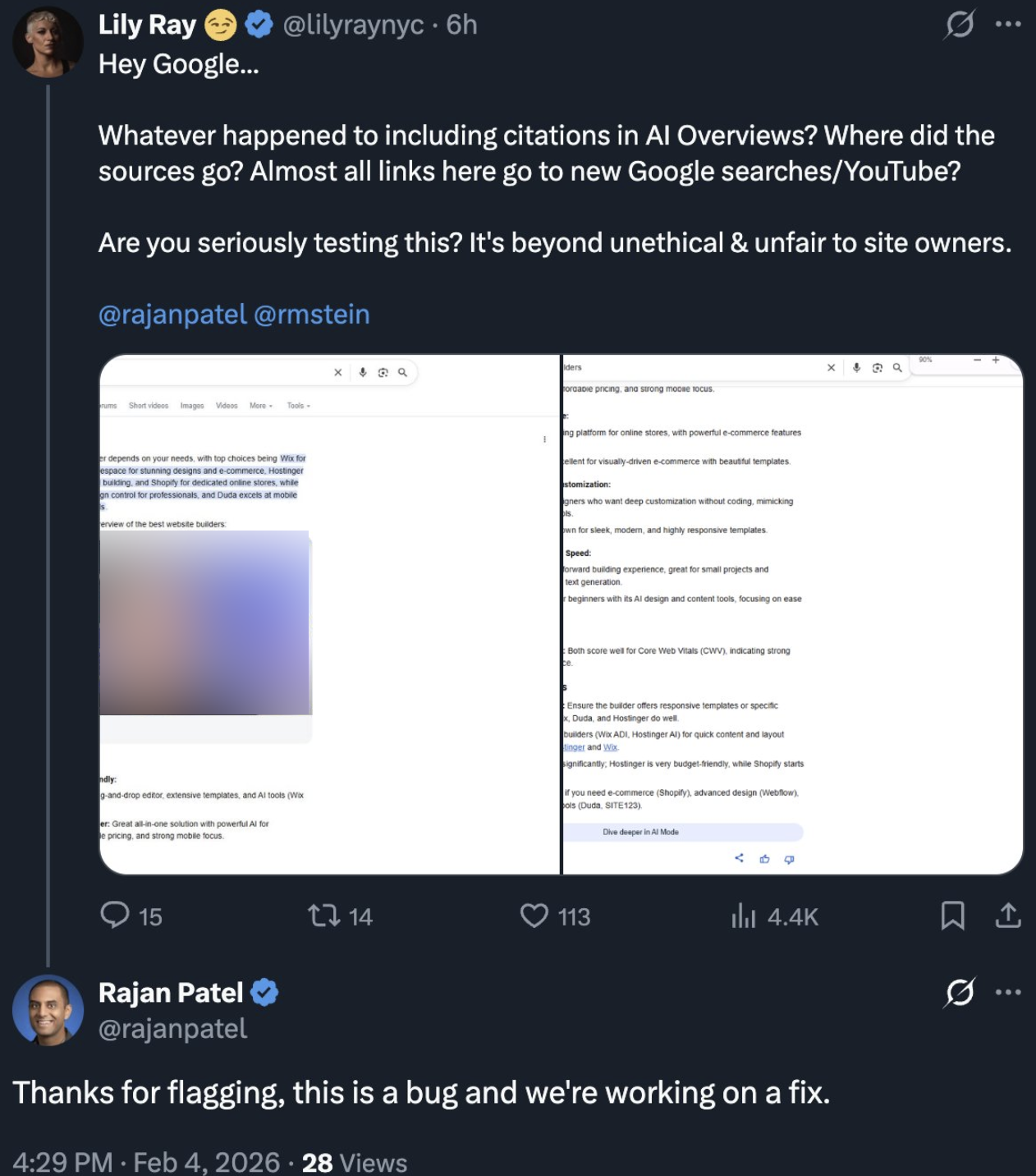Open @rajanpatel's mention link

pos(171,313)
